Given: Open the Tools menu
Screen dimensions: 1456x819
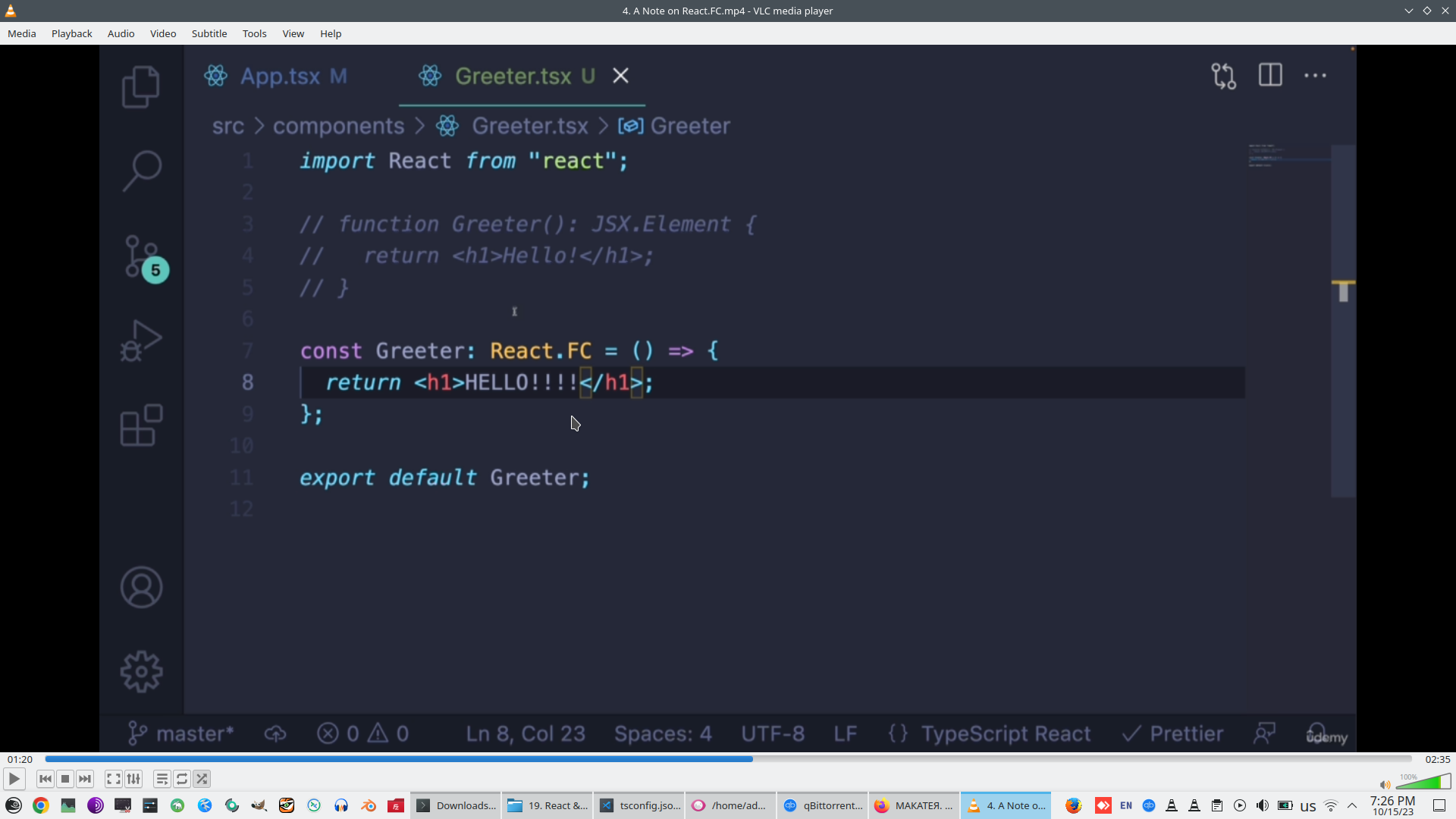Looking at the screenshot, I should point(254,33).
